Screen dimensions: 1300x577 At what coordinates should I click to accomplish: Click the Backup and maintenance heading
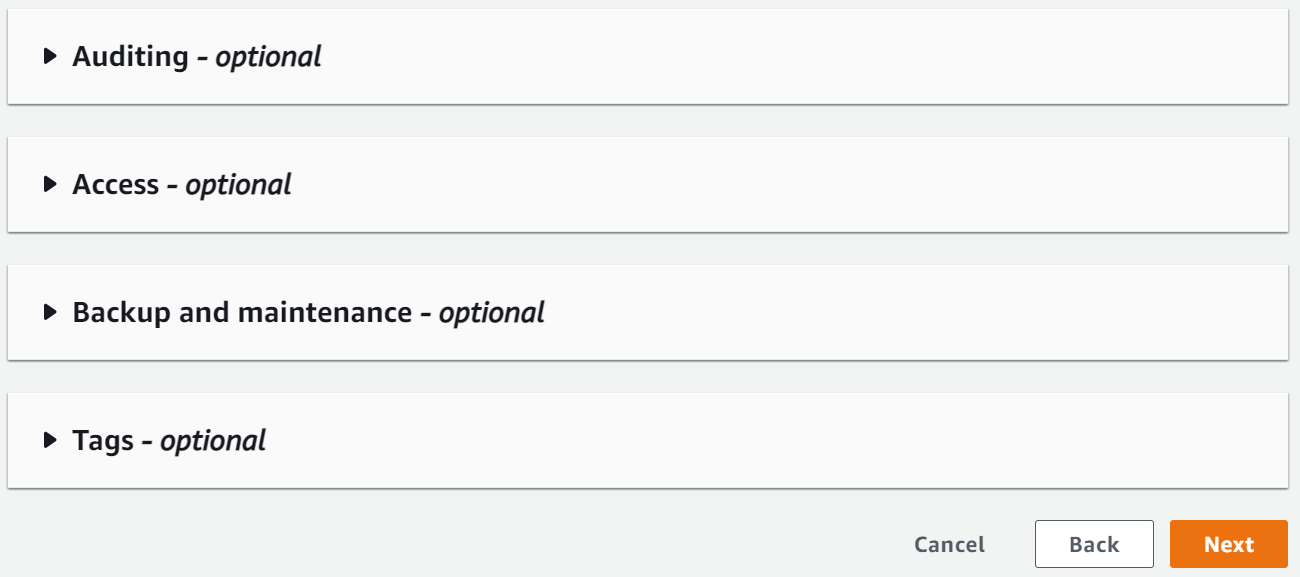(242, 313)
